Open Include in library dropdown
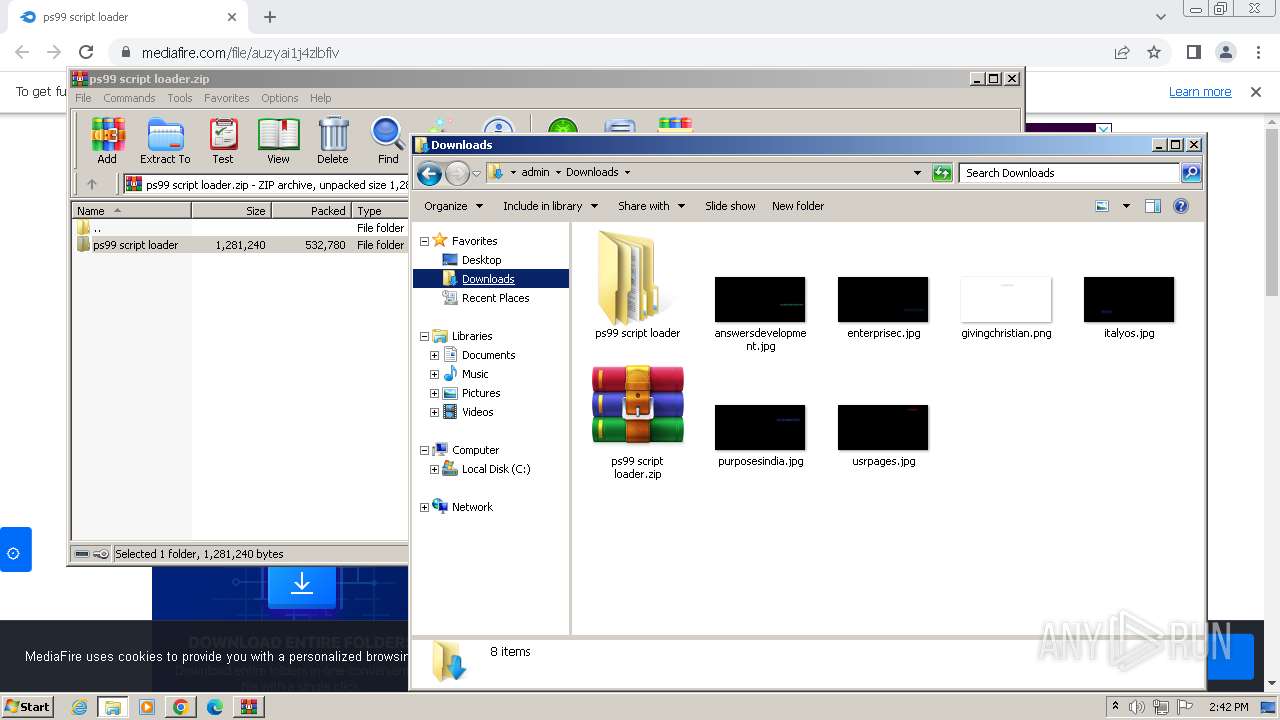 (x=550, y=206)
